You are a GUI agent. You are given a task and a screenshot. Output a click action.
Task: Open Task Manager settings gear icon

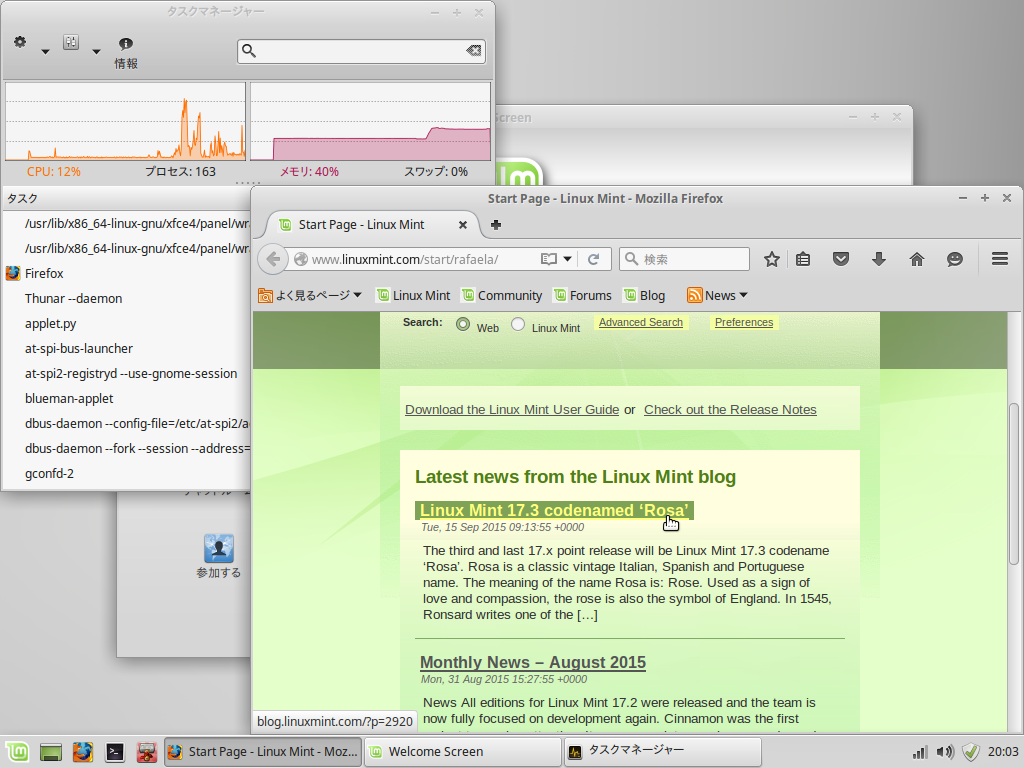tap(20, 42)
